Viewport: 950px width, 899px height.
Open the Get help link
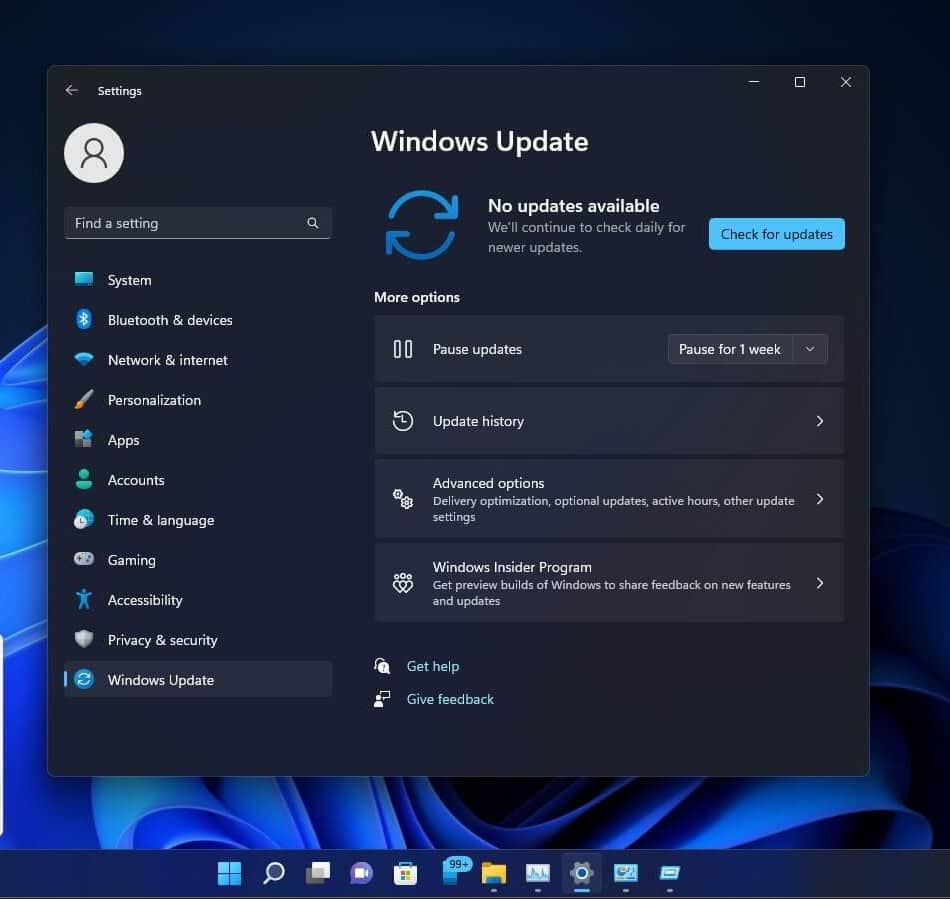click(433, 666)
